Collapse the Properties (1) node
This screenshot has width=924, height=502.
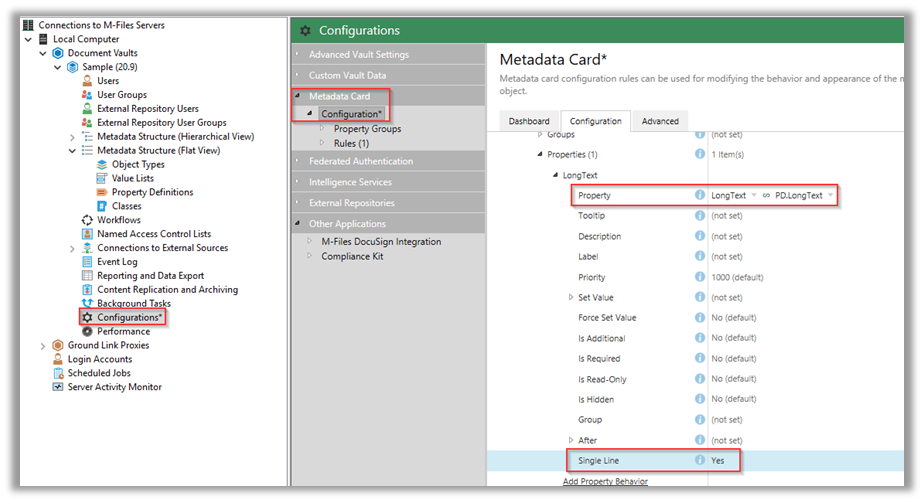click(540, 154)
